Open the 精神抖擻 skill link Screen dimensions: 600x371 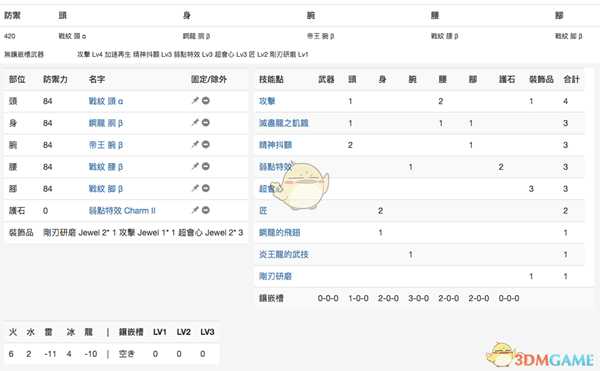pos(275,145)
